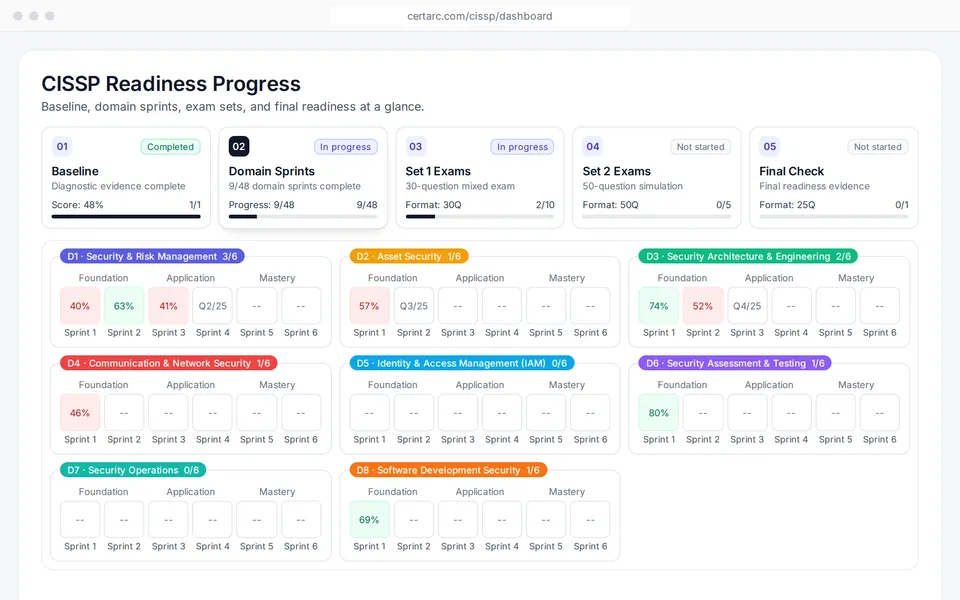Open D3 Sprint 3 tile labeled Q4/25

[x=747, y=306]
